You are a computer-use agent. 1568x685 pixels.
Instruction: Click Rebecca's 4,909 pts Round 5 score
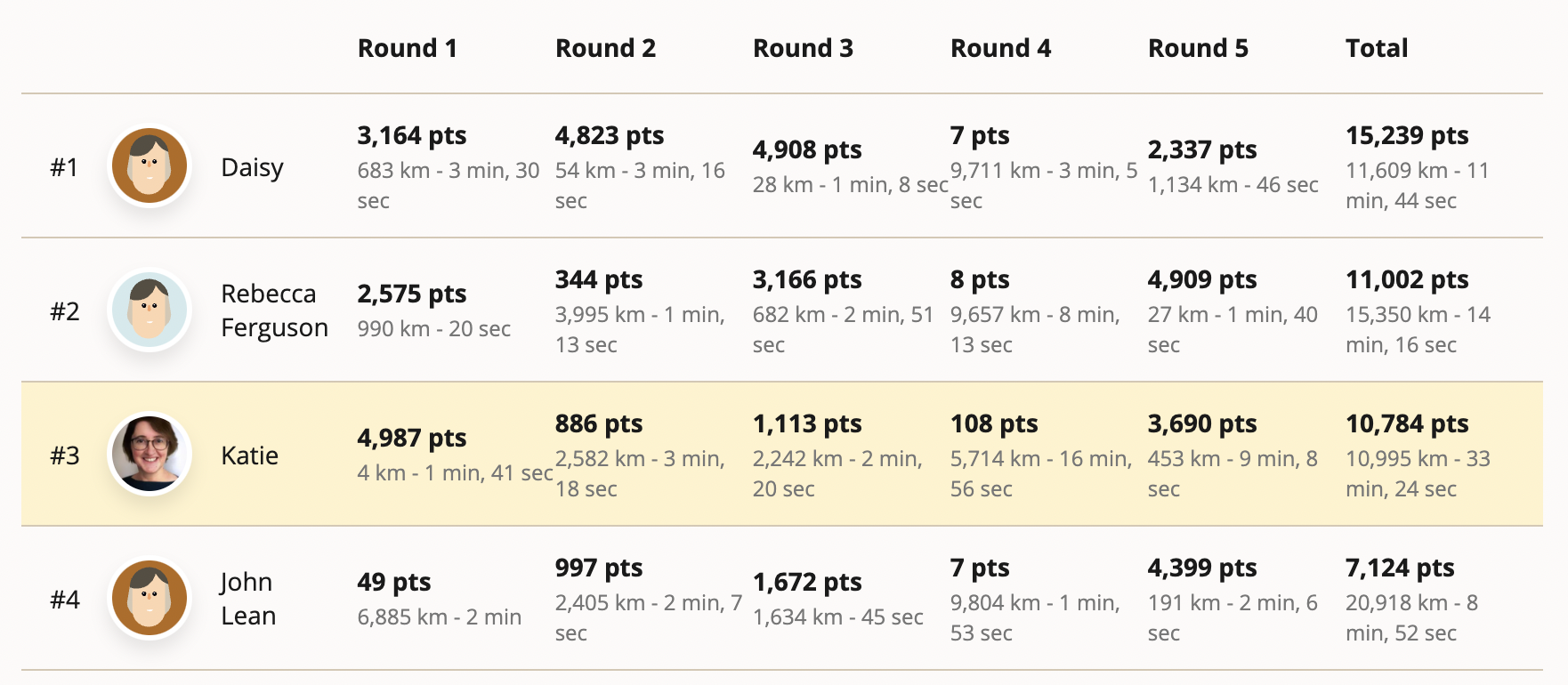[x=1202, y=279]
